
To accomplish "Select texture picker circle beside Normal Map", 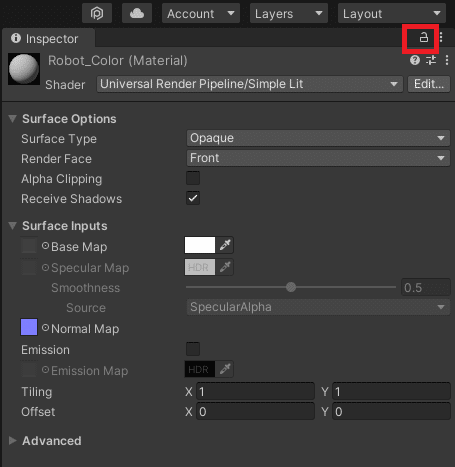I will tap(45, 328).
